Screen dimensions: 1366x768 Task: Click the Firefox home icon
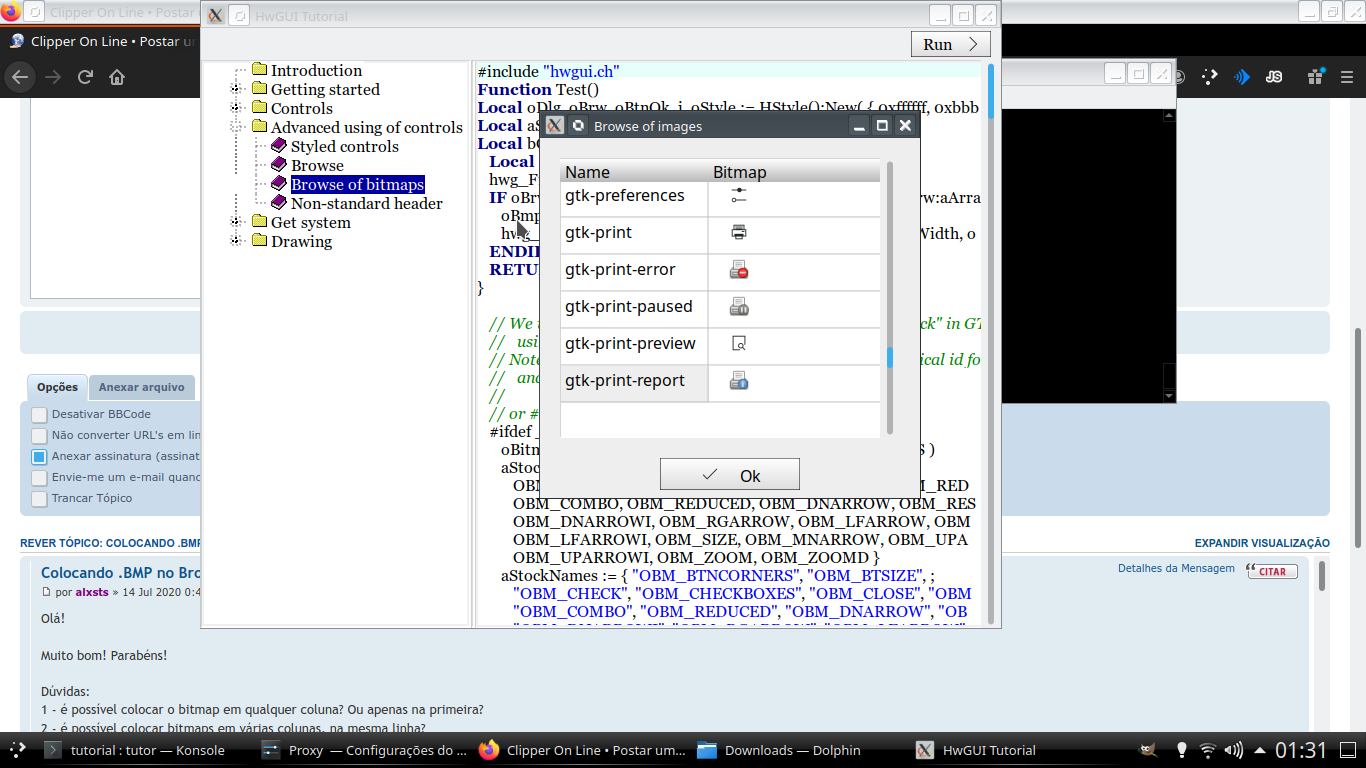(x=117, y=77)
